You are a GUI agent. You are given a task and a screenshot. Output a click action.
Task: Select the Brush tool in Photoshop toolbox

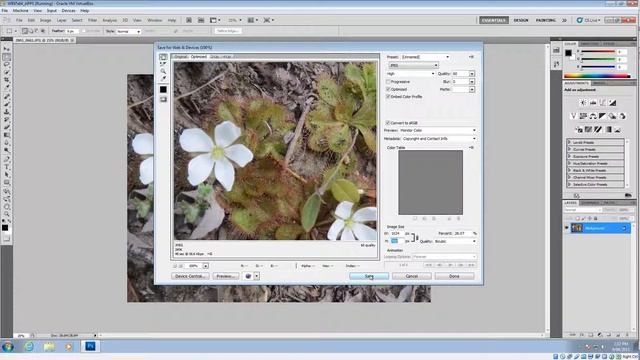pos(7,104)
